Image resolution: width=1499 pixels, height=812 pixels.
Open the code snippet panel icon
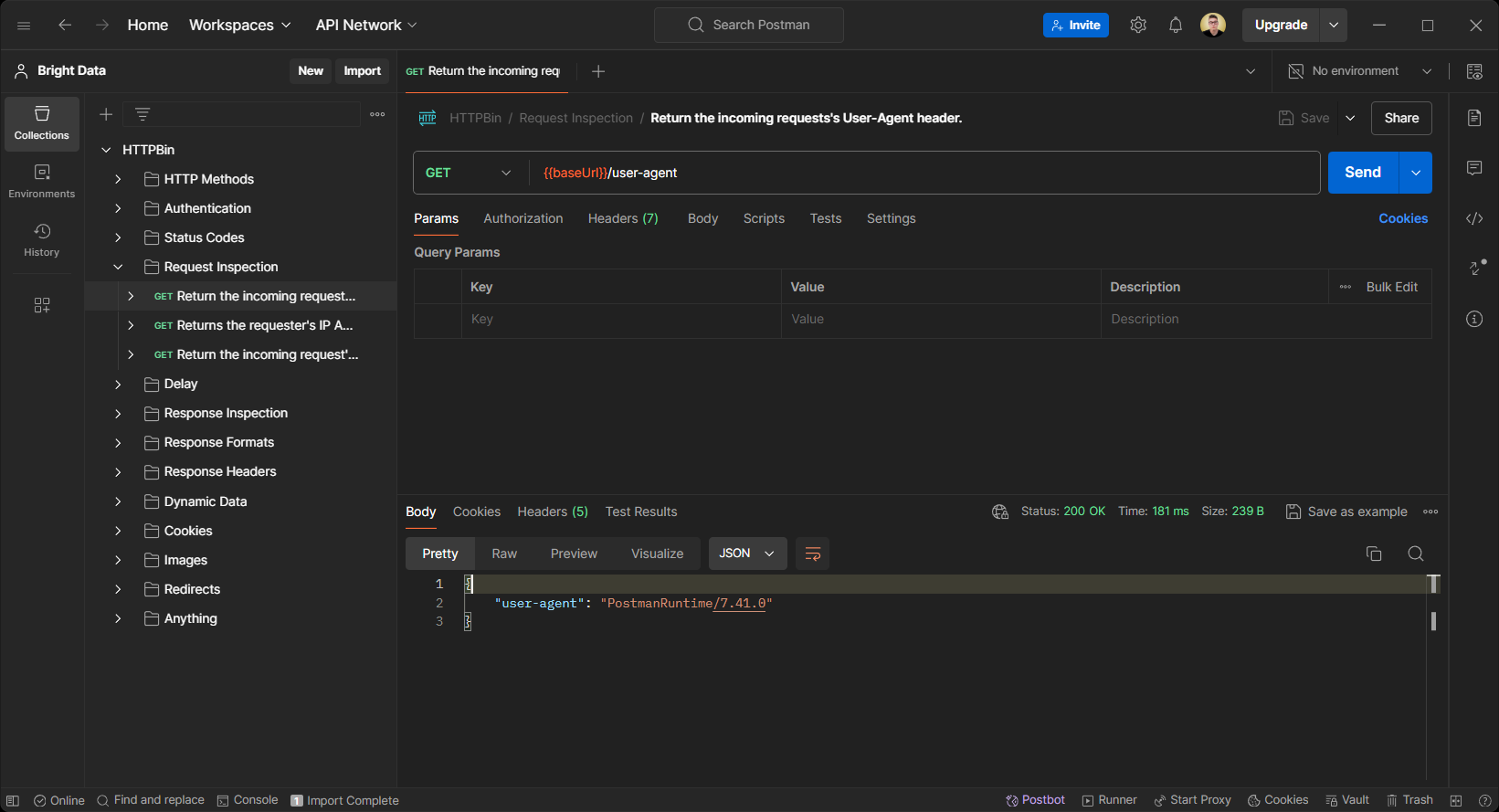click(1474, 218)
